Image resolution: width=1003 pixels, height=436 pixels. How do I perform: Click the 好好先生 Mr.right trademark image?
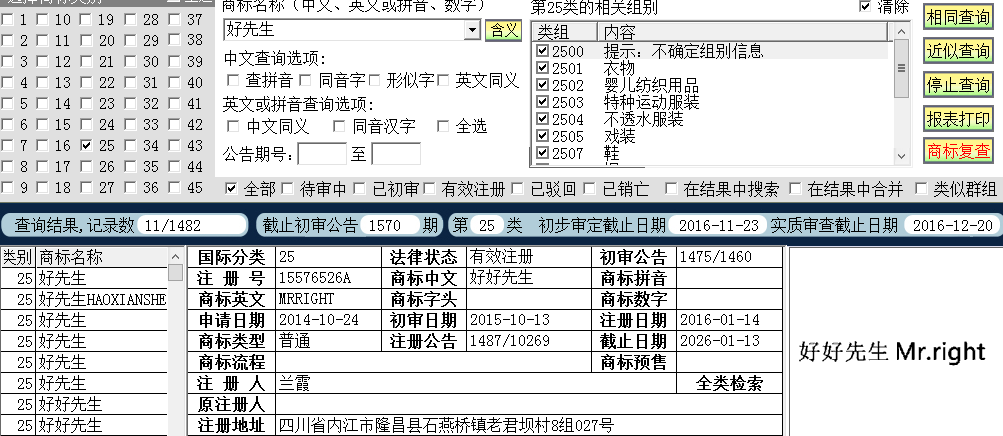[x=892, y=352]
